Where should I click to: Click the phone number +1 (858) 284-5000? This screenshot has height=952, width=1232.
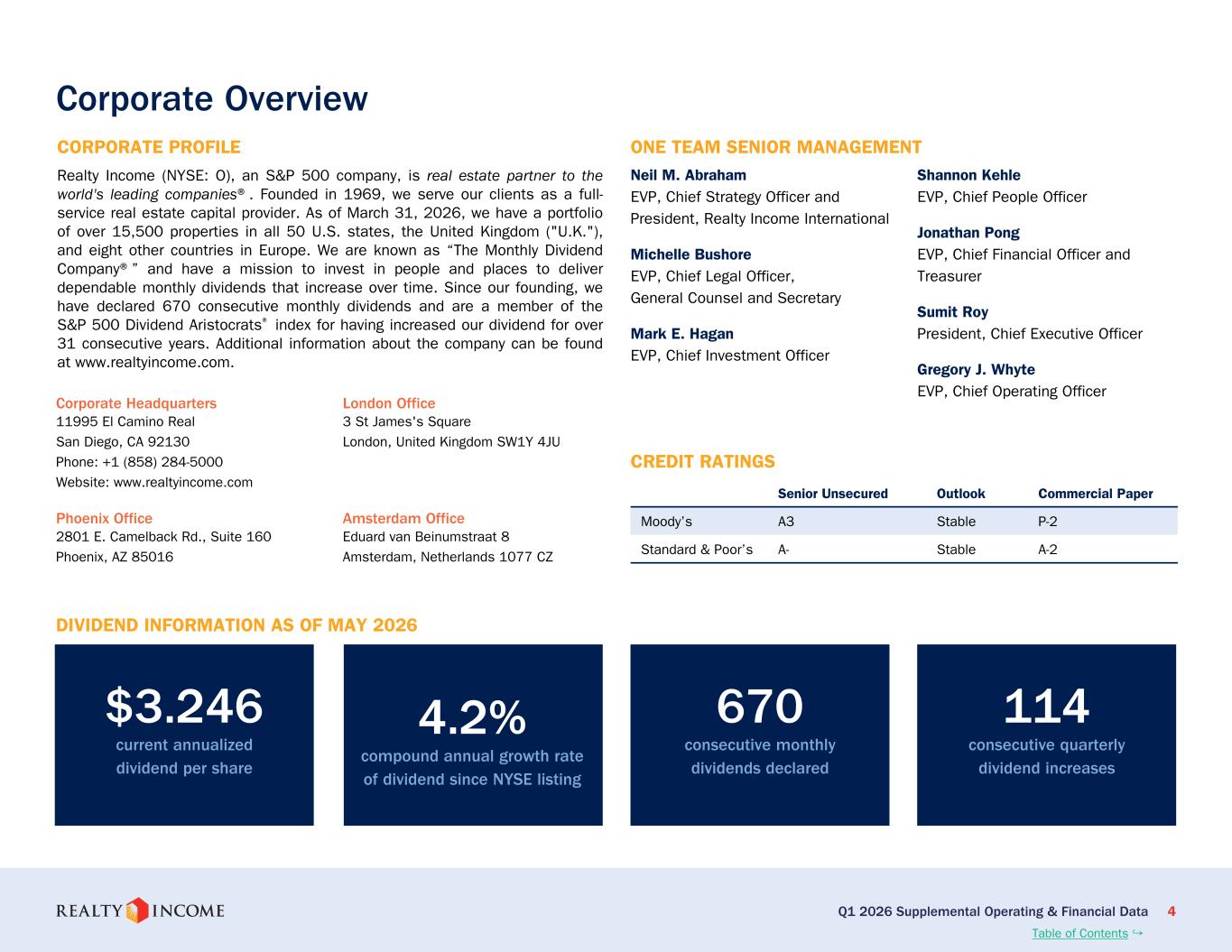162,462
